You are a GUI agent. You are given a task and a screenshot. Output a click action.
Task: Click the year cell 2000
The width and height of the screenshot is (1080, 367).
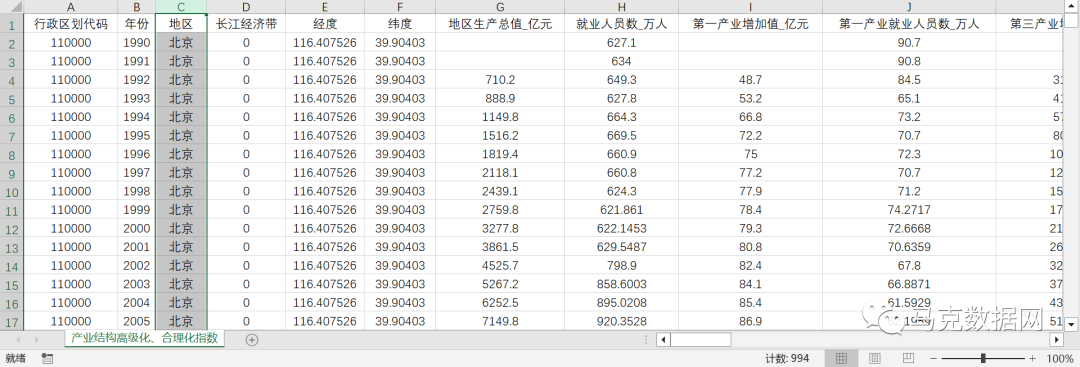coord(136,228)
